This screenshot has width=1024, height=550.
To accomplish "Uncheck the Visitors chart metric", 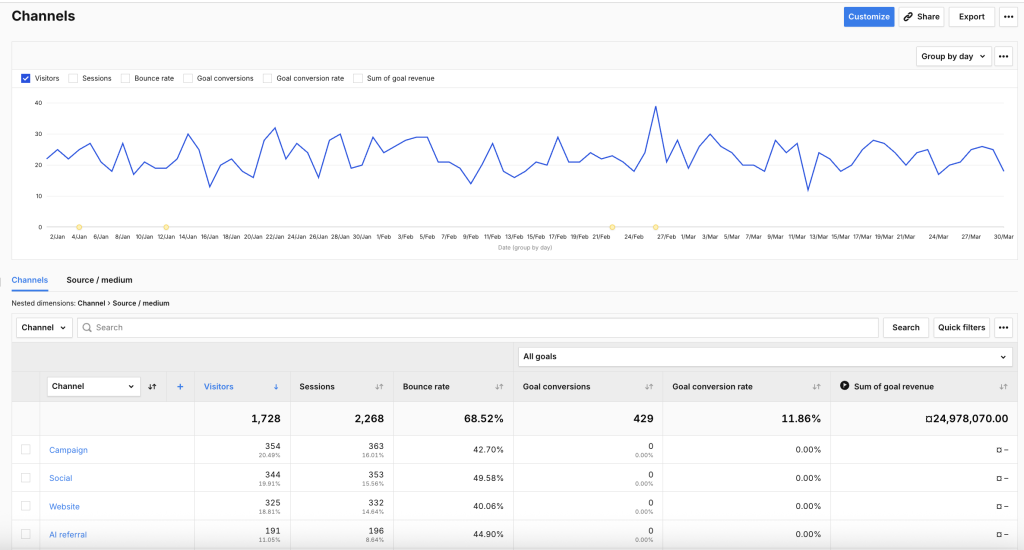I will click(26, 78).
